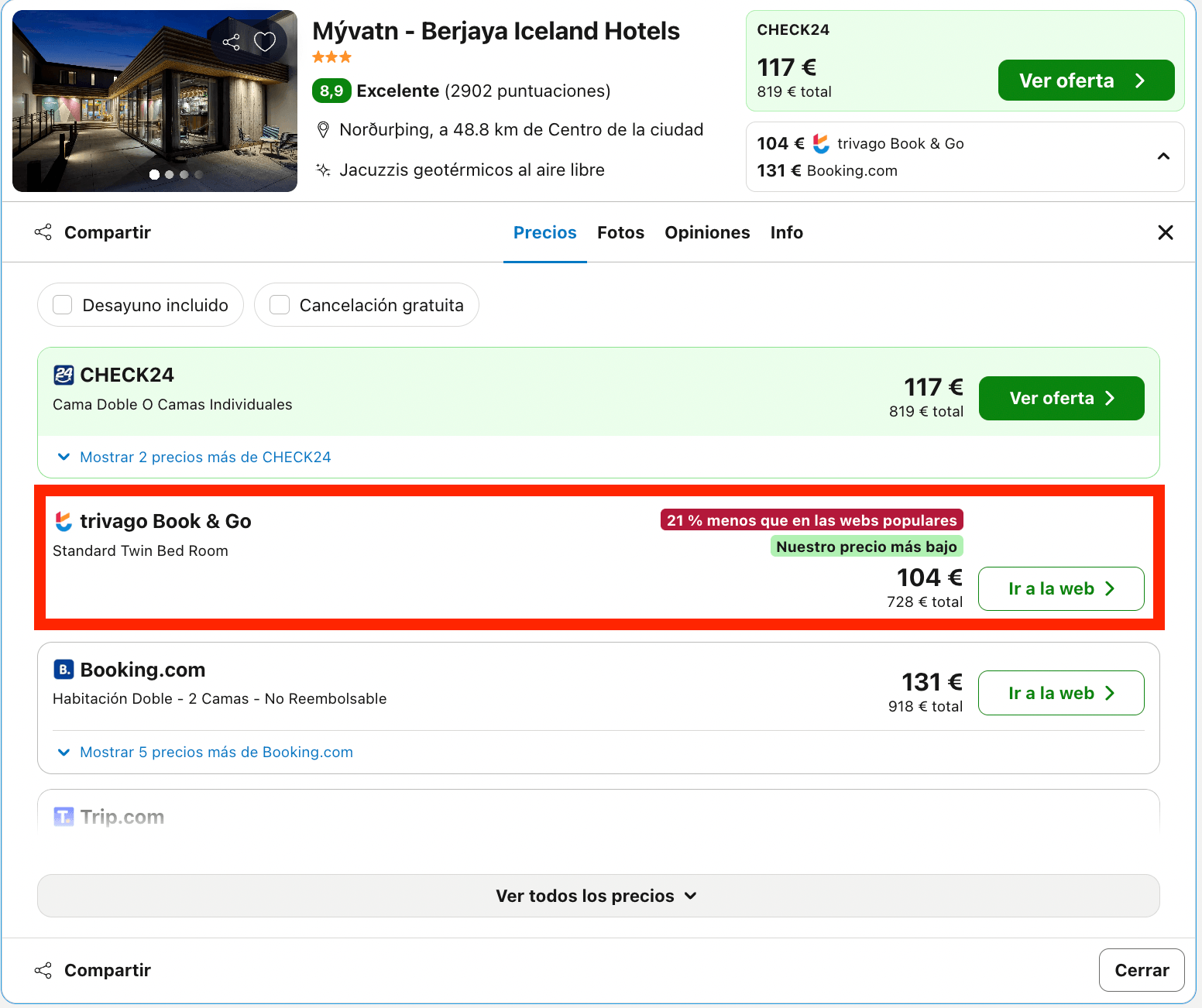Click the 104 € trivago Book & Go summary row
The image size is (1202, 1008).
coord(860,143)
